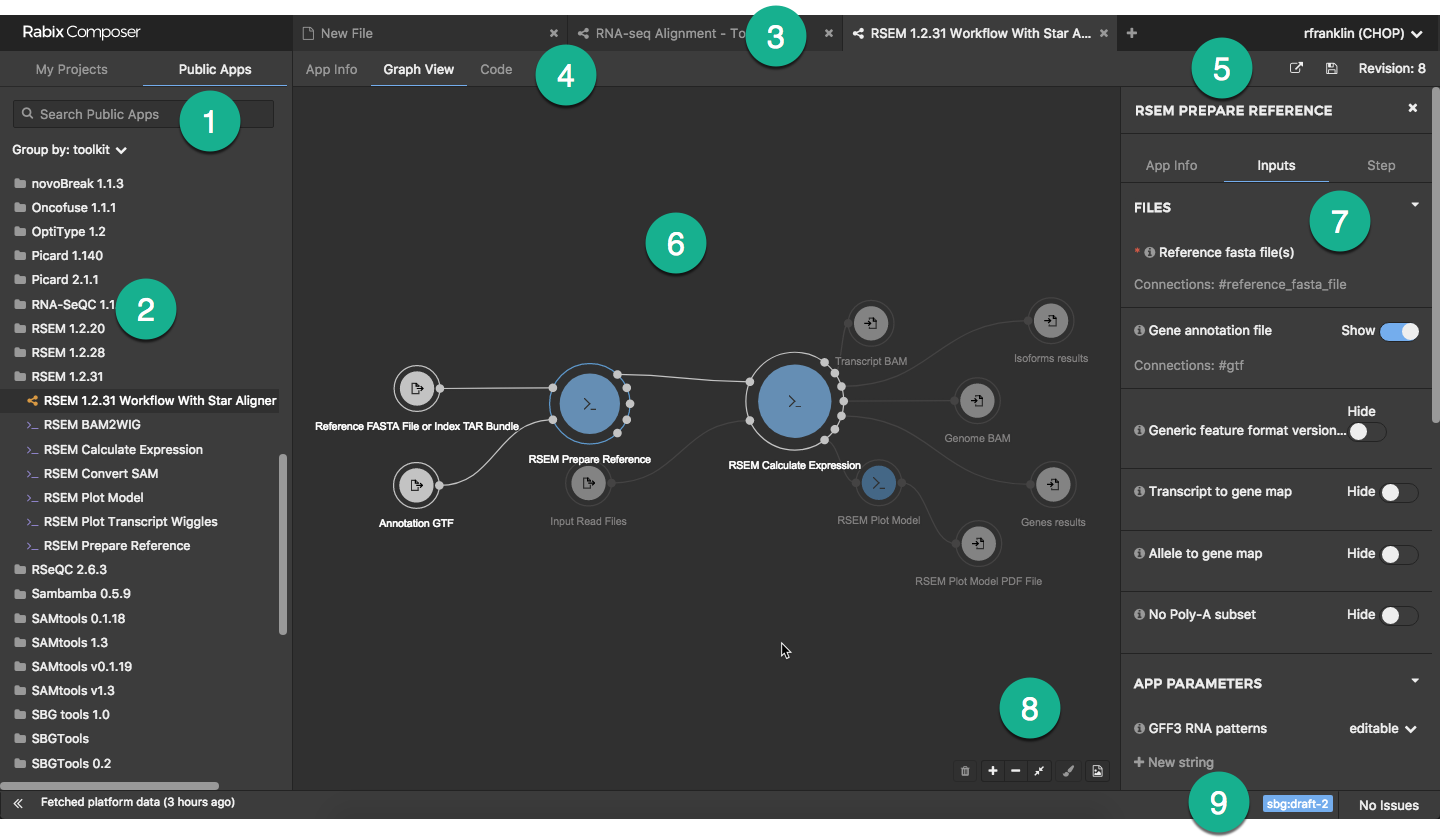The height and width of the screenshot is (840, 1440).
Task: Click the New string link
Action: coord(1173,762)
